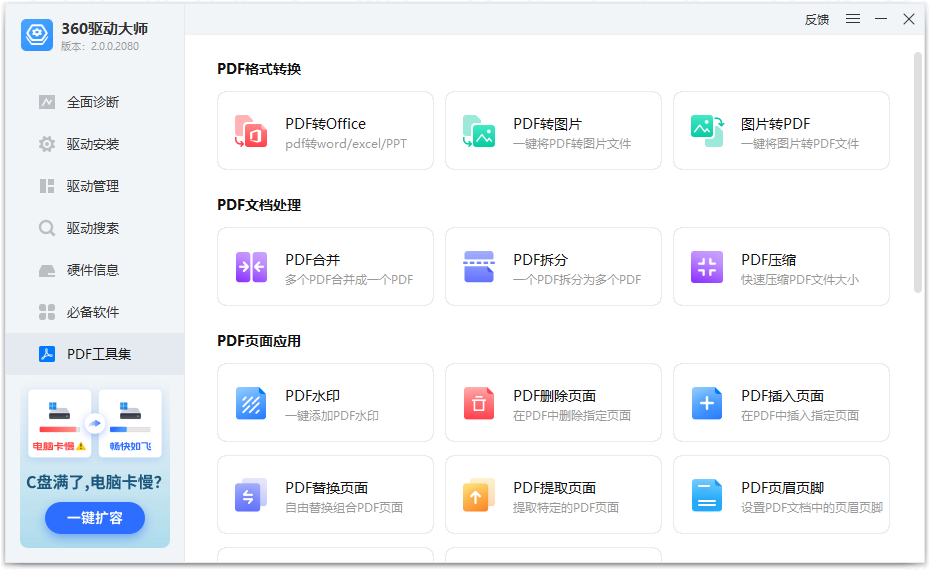Screen dimensions: 930x570
Task: Open the 全面诊断 section
Action: point(95,102)
